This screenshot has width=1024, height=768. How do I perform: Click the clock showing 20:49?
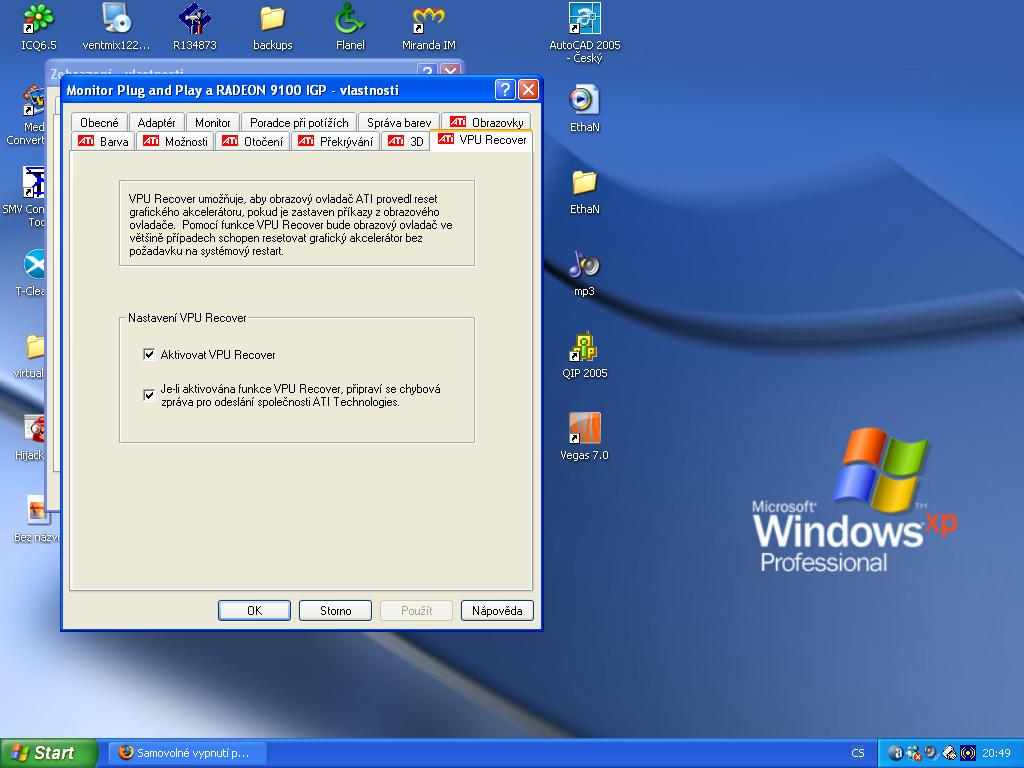point(996,753)
